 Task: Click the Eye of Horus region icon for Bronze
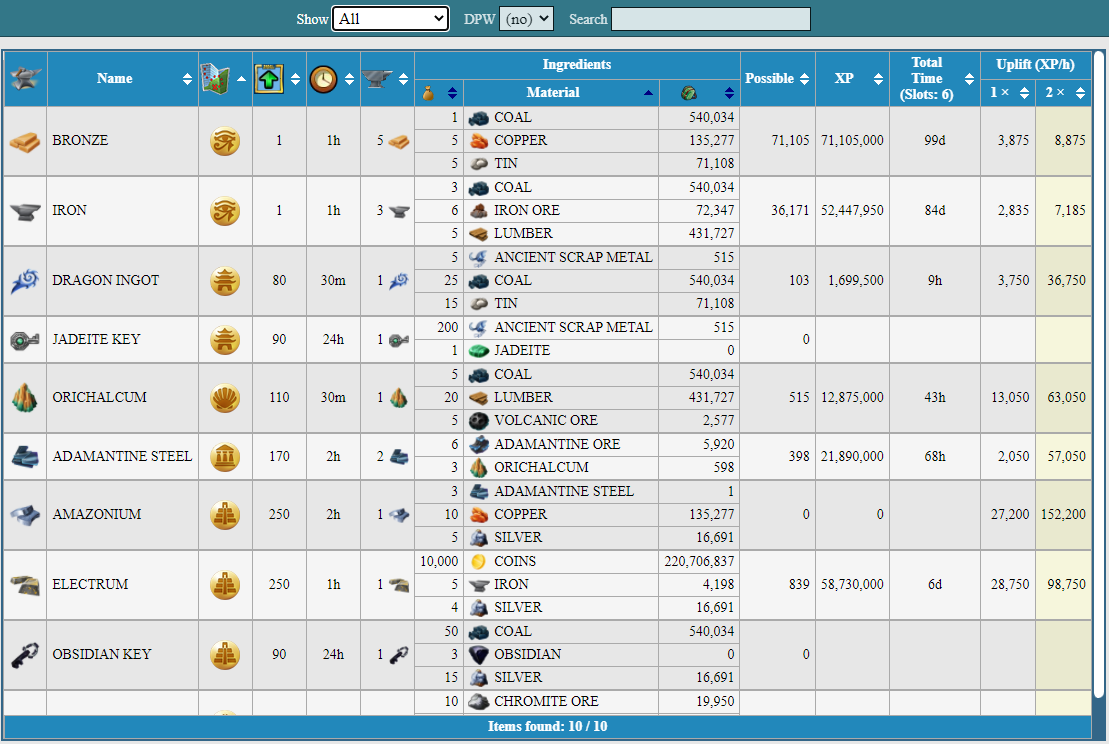pos(225,141)
